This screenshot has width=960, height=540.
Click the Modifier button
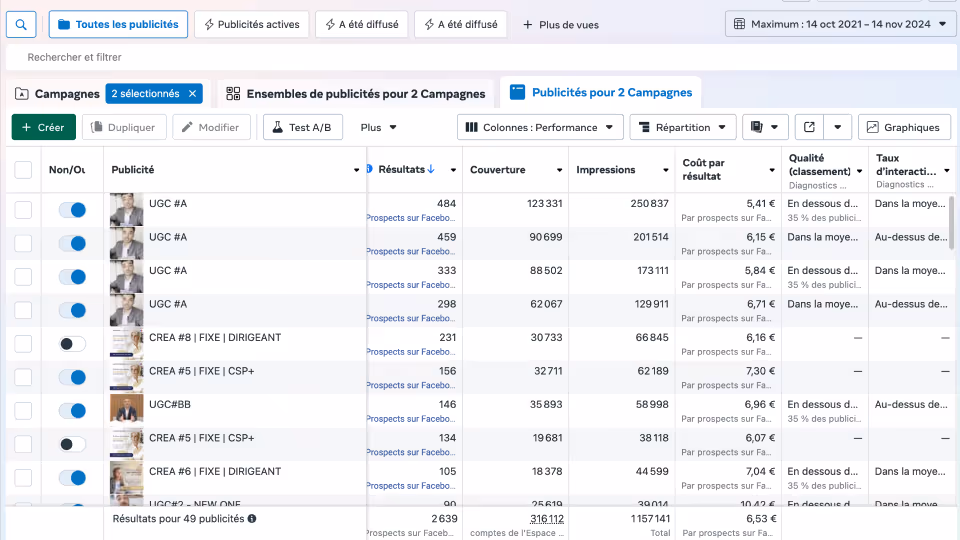[x=211, y=127]
